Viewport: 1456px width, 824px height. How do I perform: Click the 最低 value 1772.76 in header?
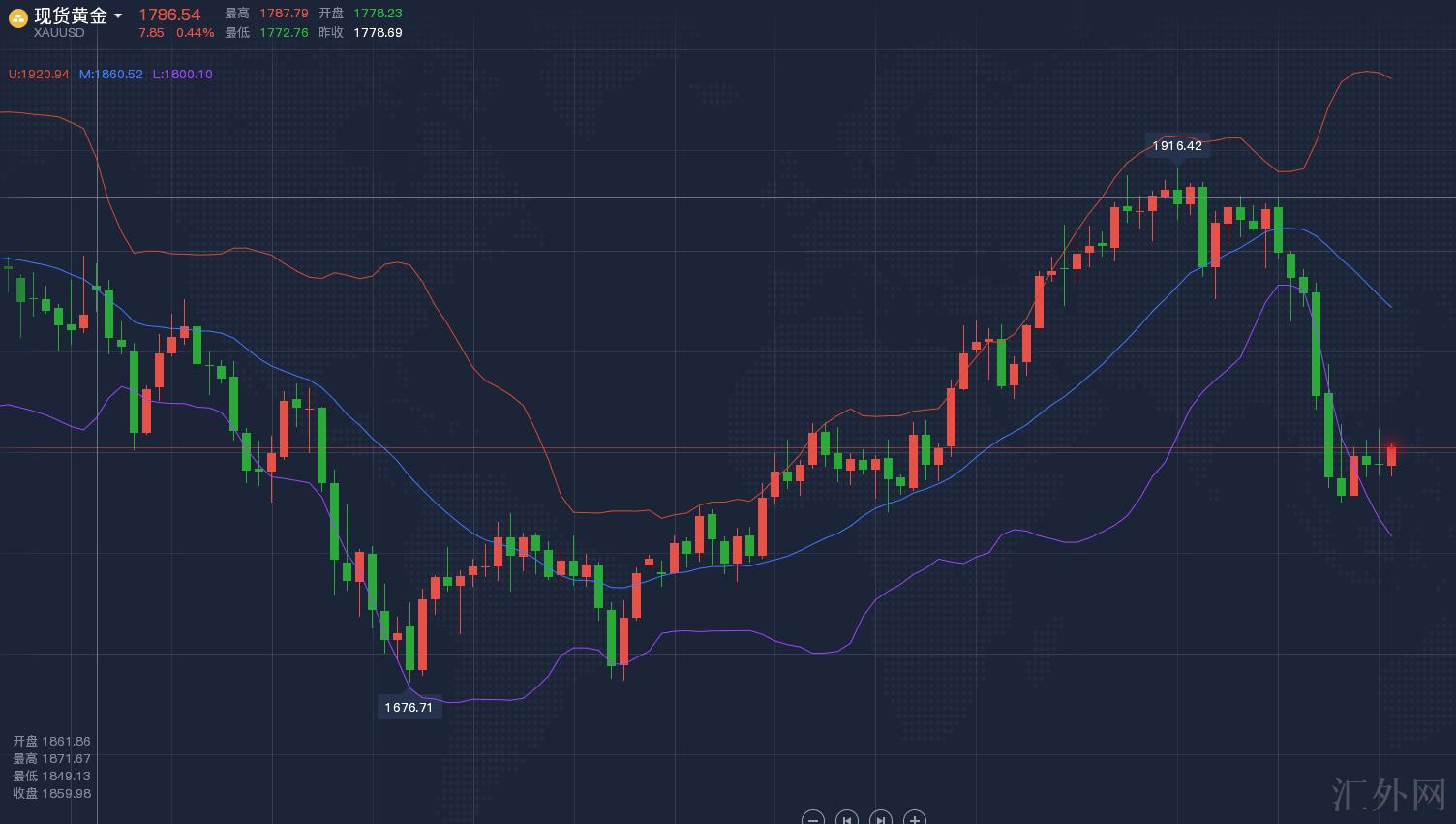[284, 33]
